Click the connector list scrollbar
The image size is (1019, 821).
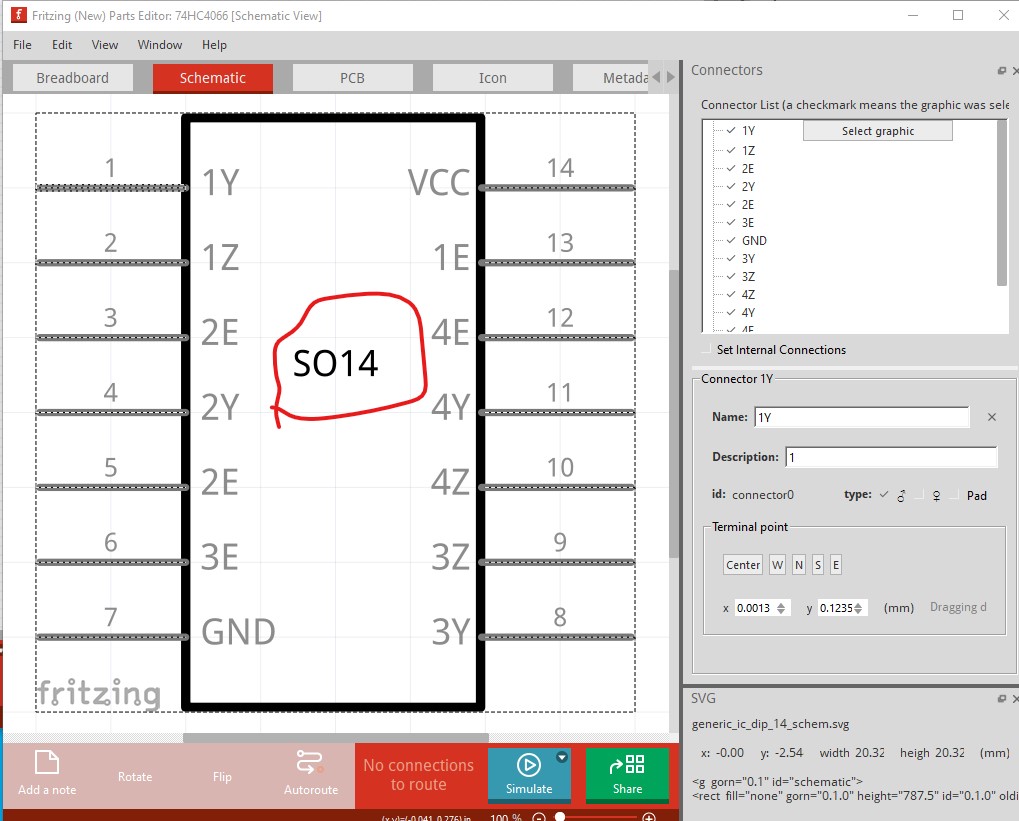click(1001, 202)
